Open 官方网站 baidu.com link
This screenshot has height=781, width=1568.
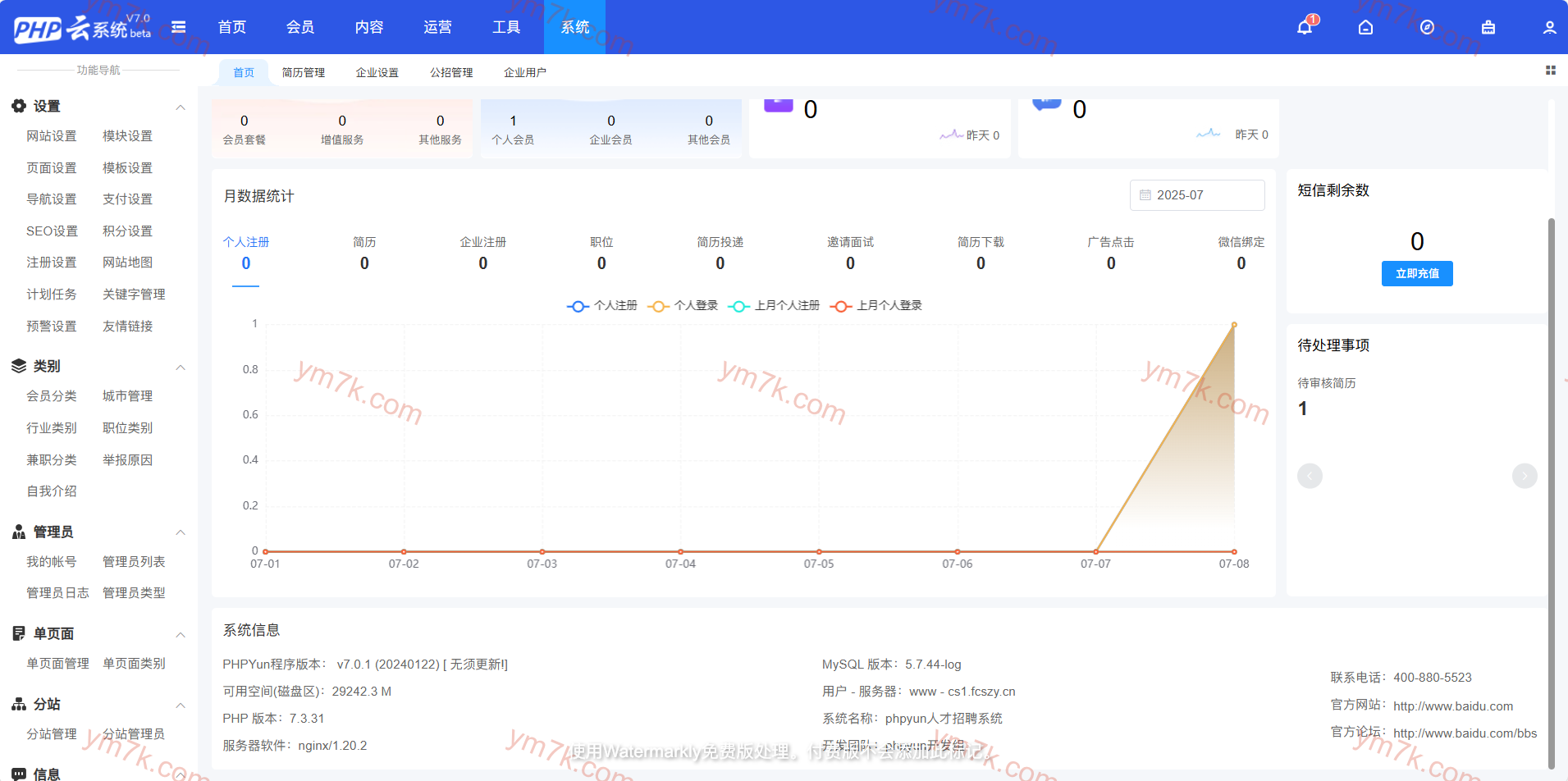pos(1452,706)
